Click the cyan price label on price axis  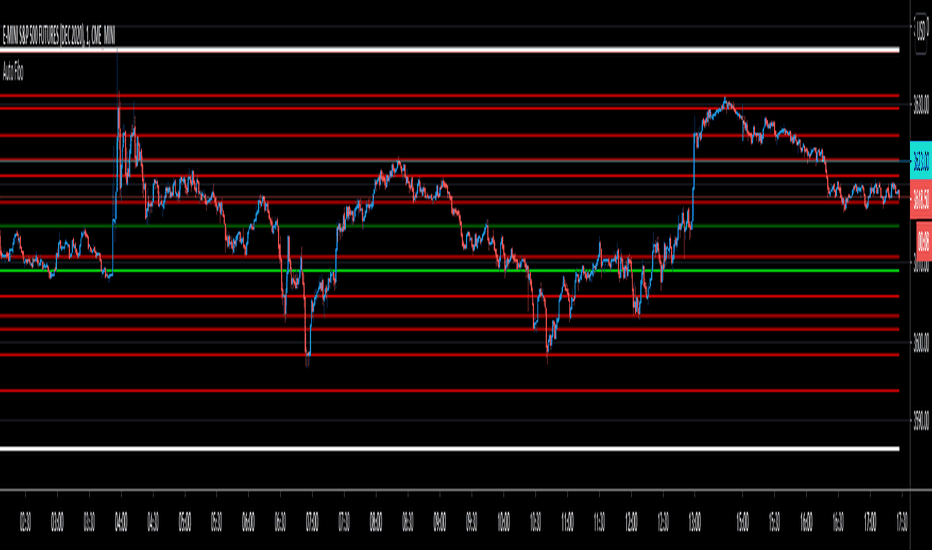921,160
